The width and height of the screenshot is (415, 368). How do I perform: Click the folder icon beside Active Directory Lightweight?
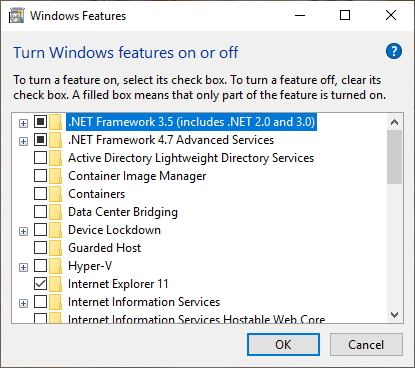(x=55, y=158)
